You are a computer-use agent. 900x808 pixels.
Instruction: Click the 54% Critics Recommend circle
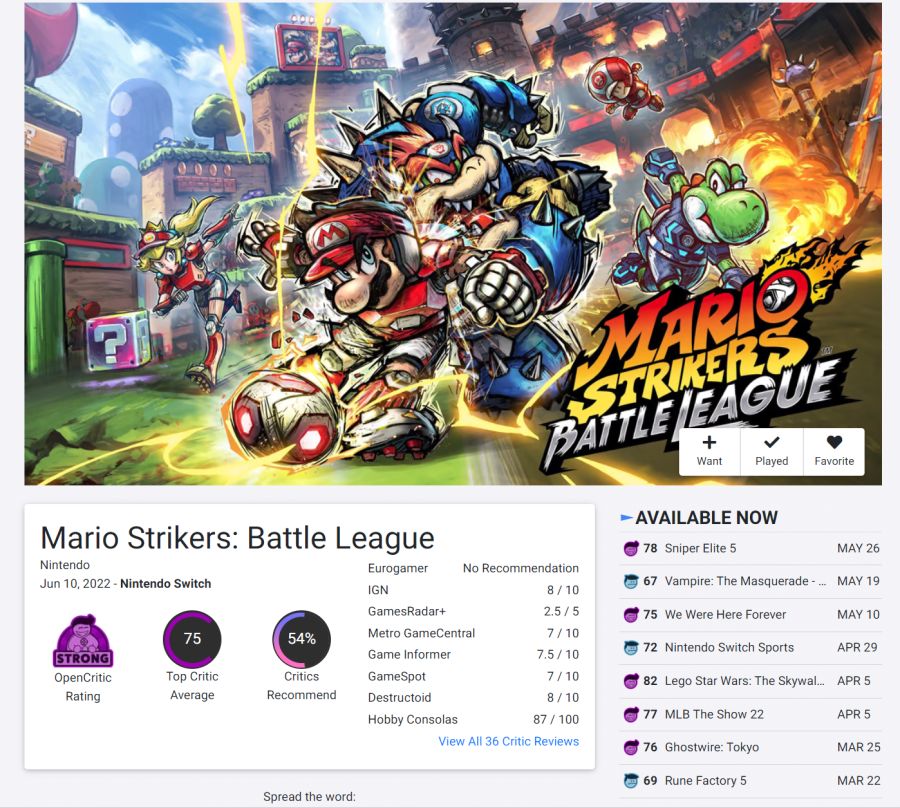[x=301, y=639]
